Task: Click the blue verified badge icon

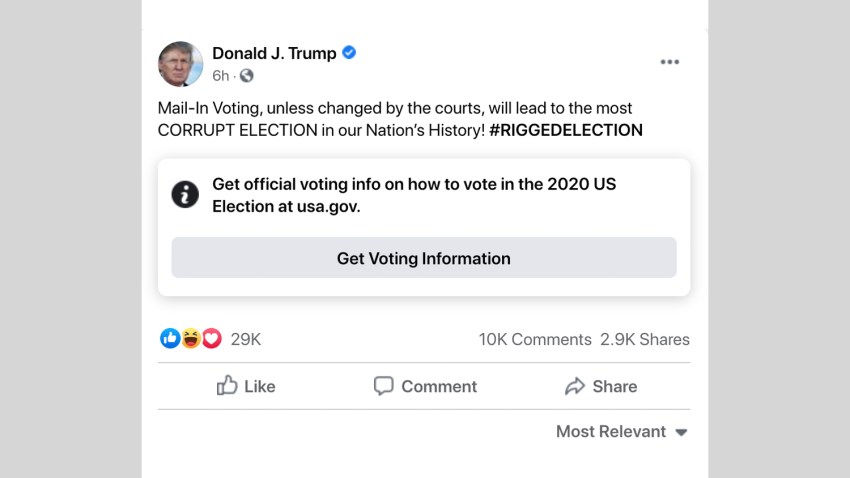Action: click(x=349, y=53)
